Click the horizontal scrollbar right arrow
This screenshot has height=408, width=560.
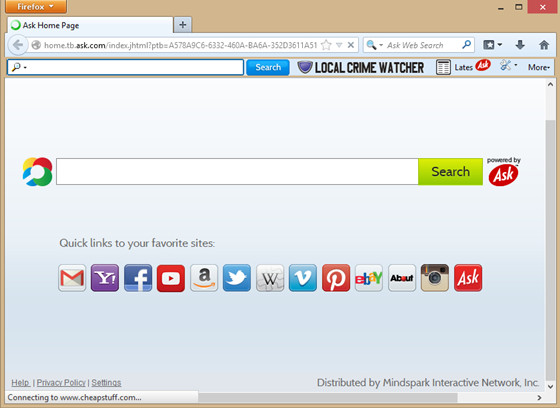539,397
